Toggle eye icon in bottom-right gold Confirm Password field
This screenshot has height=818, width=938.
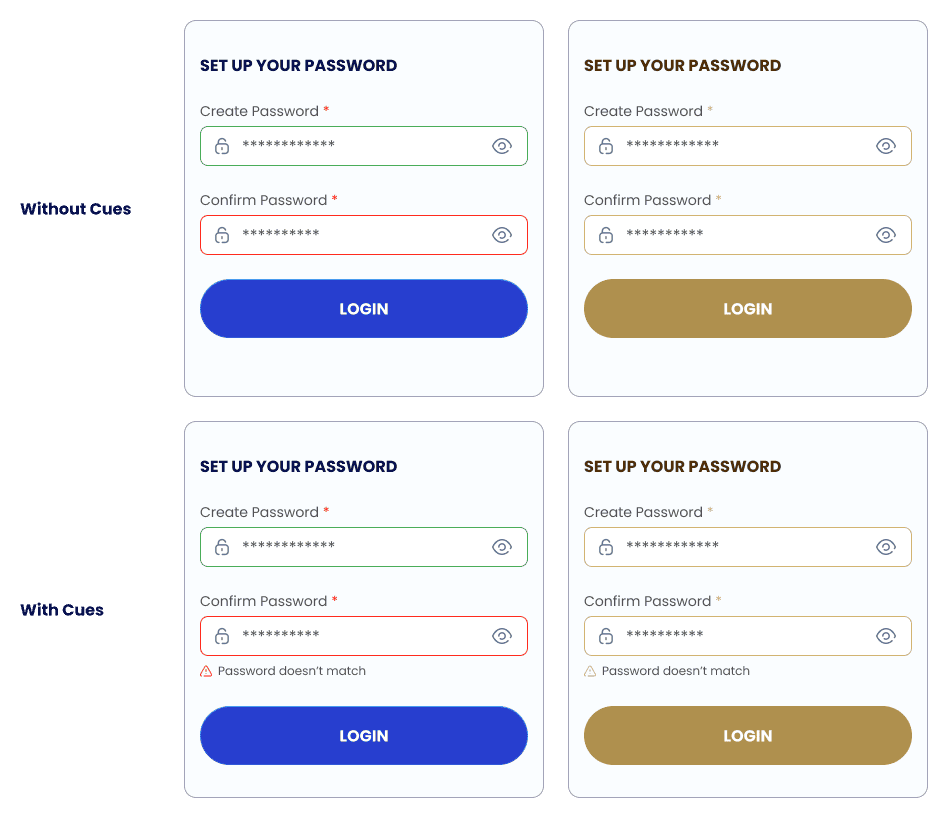click(x=886, y=636)
